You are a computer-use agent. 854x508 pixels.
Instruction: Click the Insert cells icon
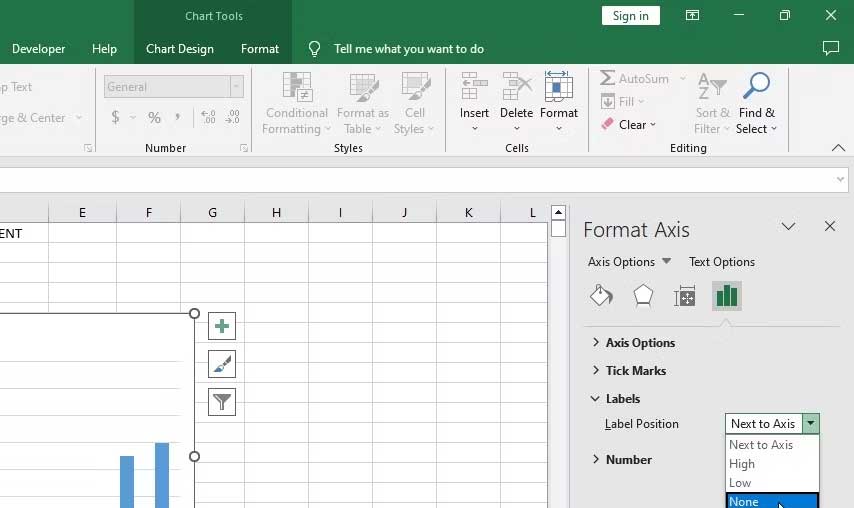(474, 88)
